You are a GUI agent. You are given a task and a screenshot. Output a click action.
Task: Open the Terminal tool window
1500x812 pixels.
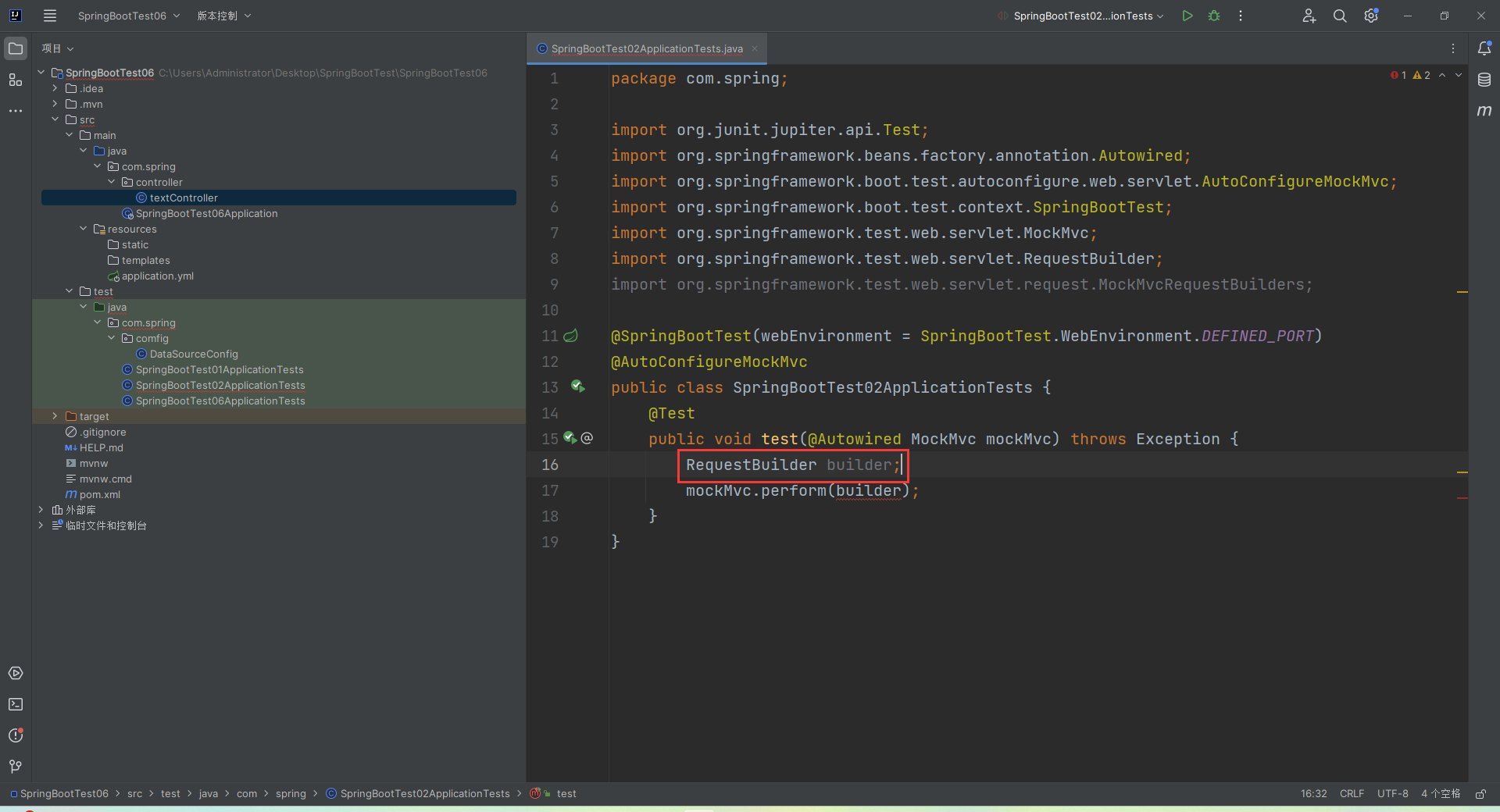click(16, 704)
